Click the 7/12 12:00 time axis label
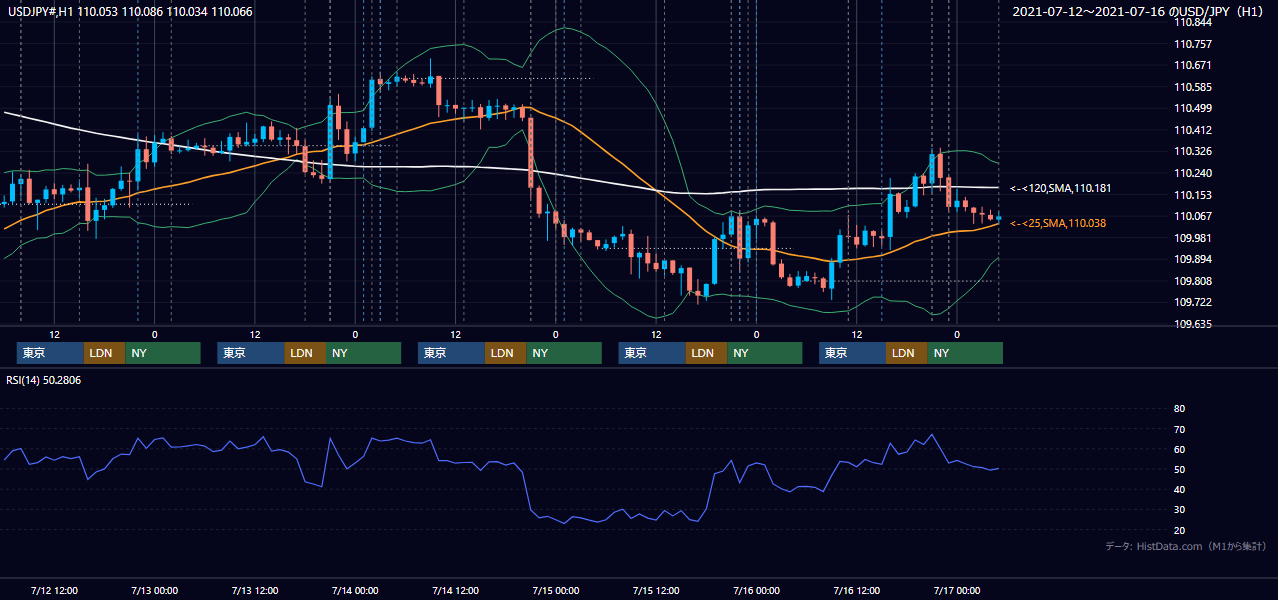Viewport: 1278px width, 600px height. click(x=54, y=590)
